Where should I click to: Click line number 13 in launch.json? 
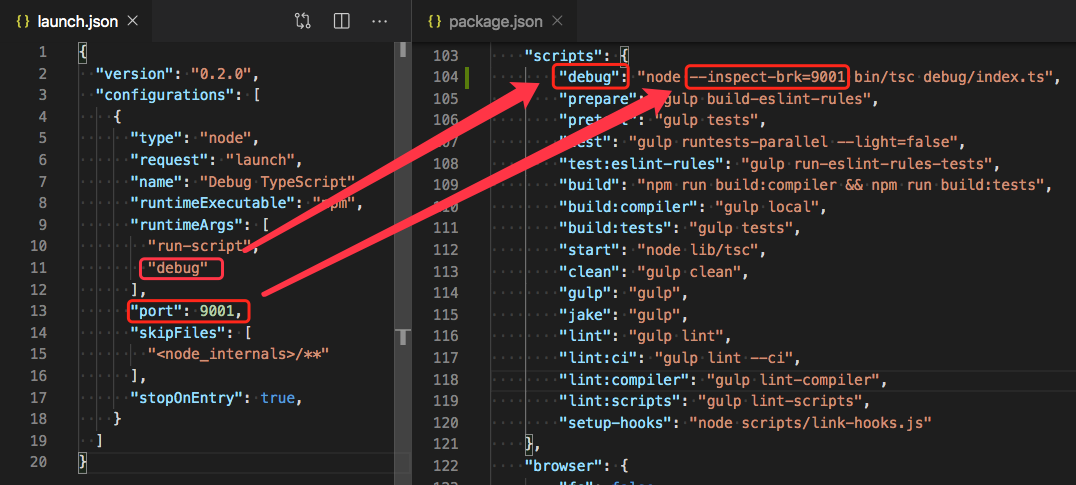[41, 312]
